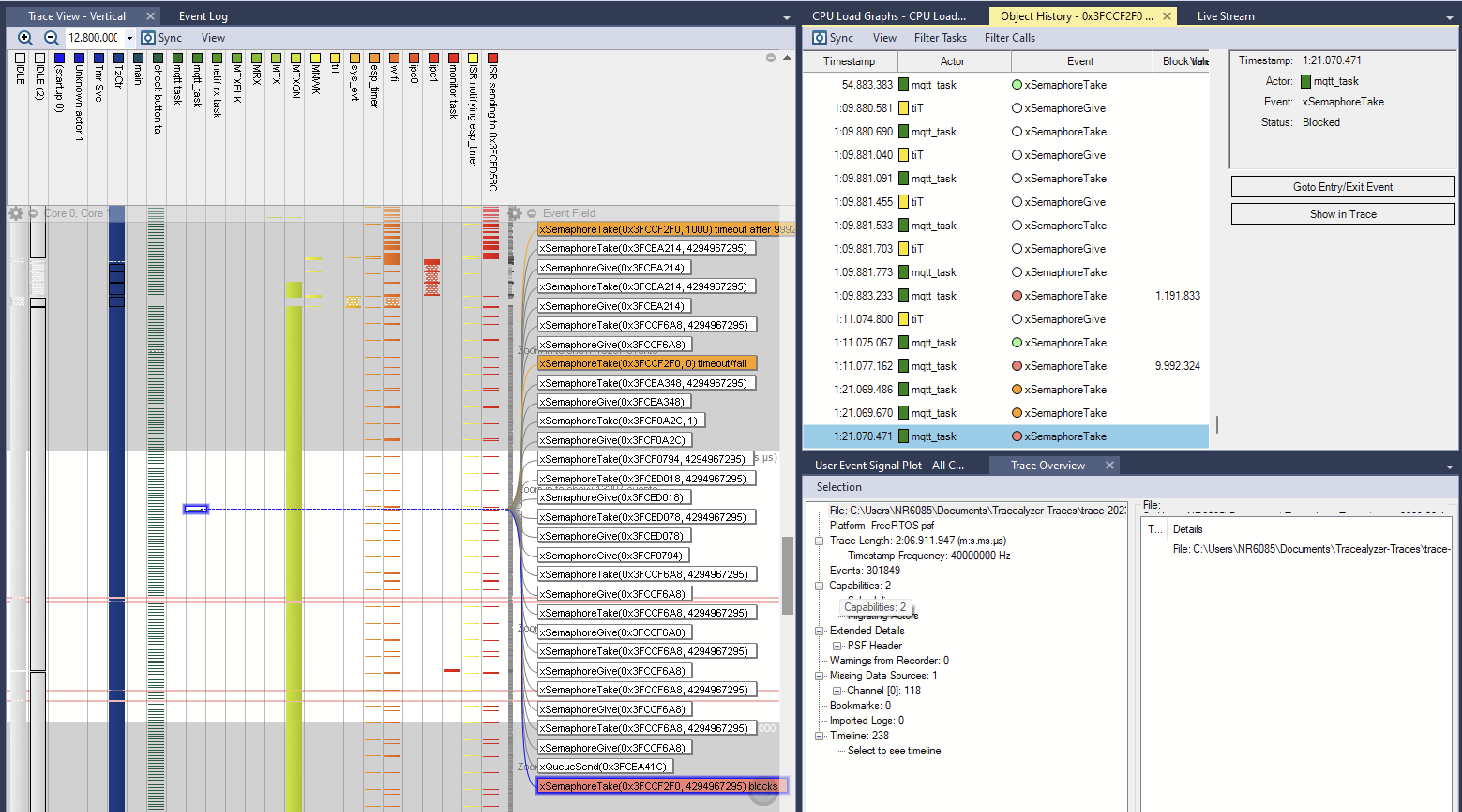
Task: Open the zoom level dropdown arrow
Action: point(130,38)
